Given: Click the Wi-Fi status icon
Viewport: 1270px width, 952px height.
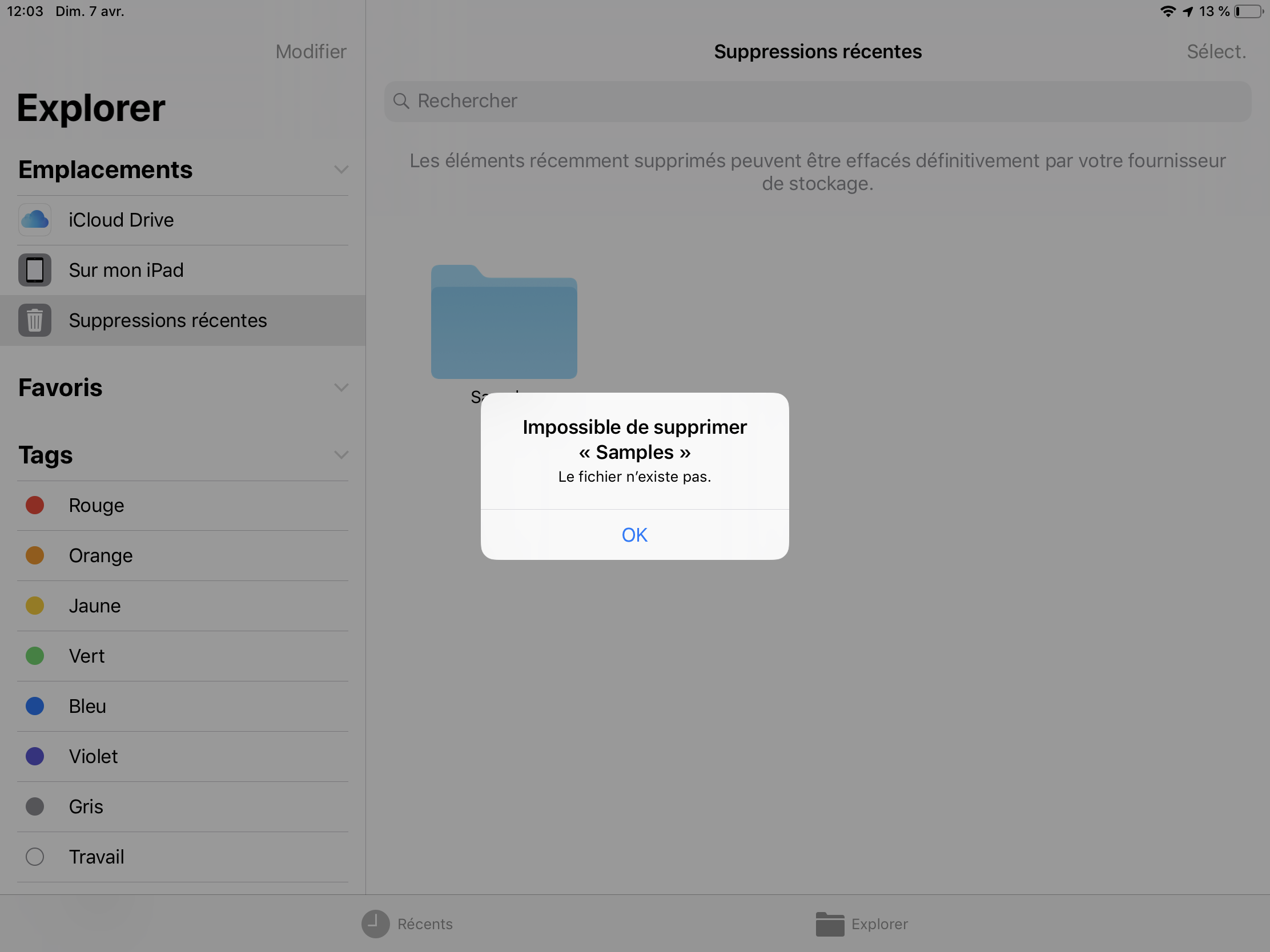Looking at the screenshot, I should pos(1167,11).
